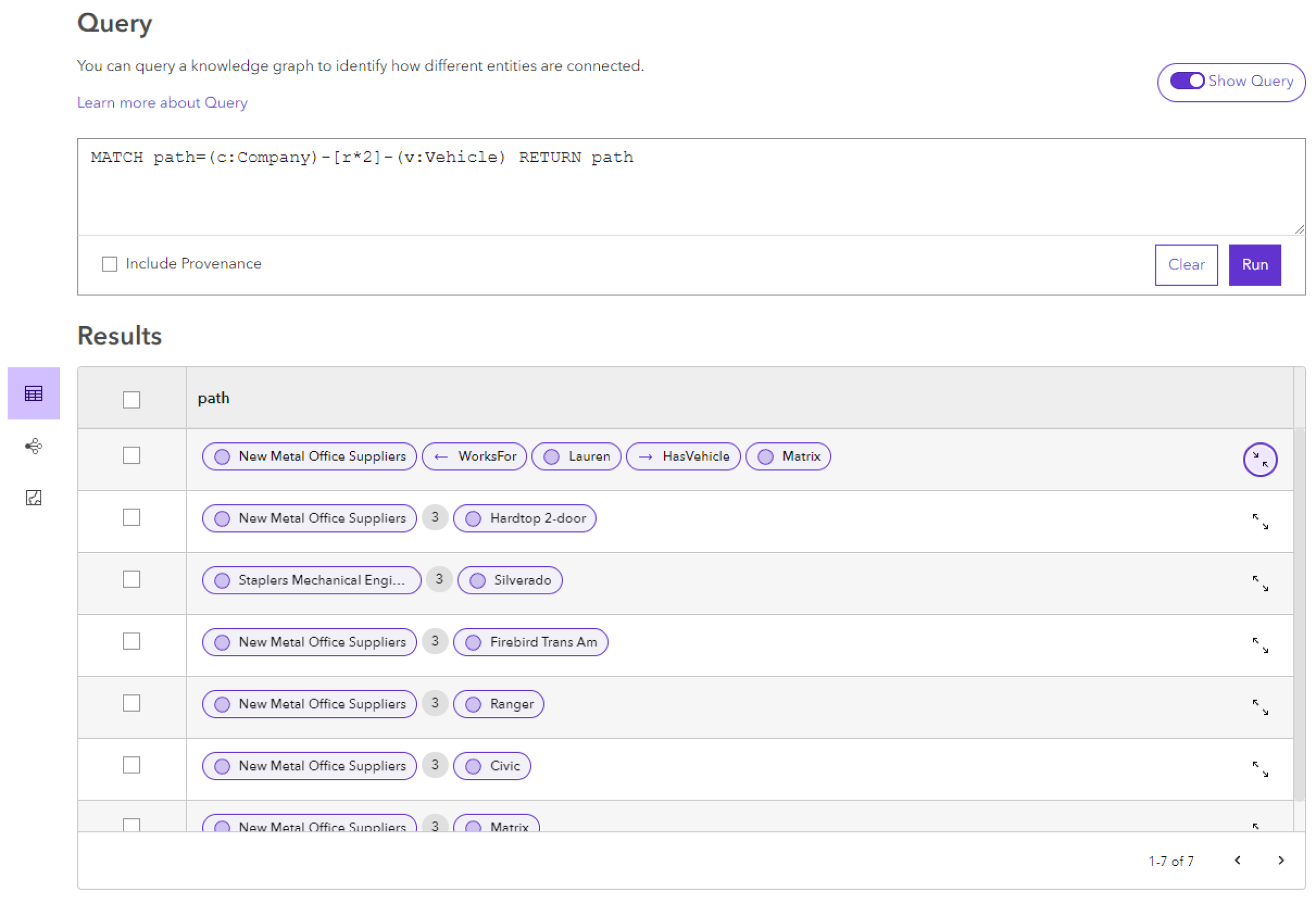
Task: Click expand icon on Staplers Mechanical result
Action: [1259, 581]
